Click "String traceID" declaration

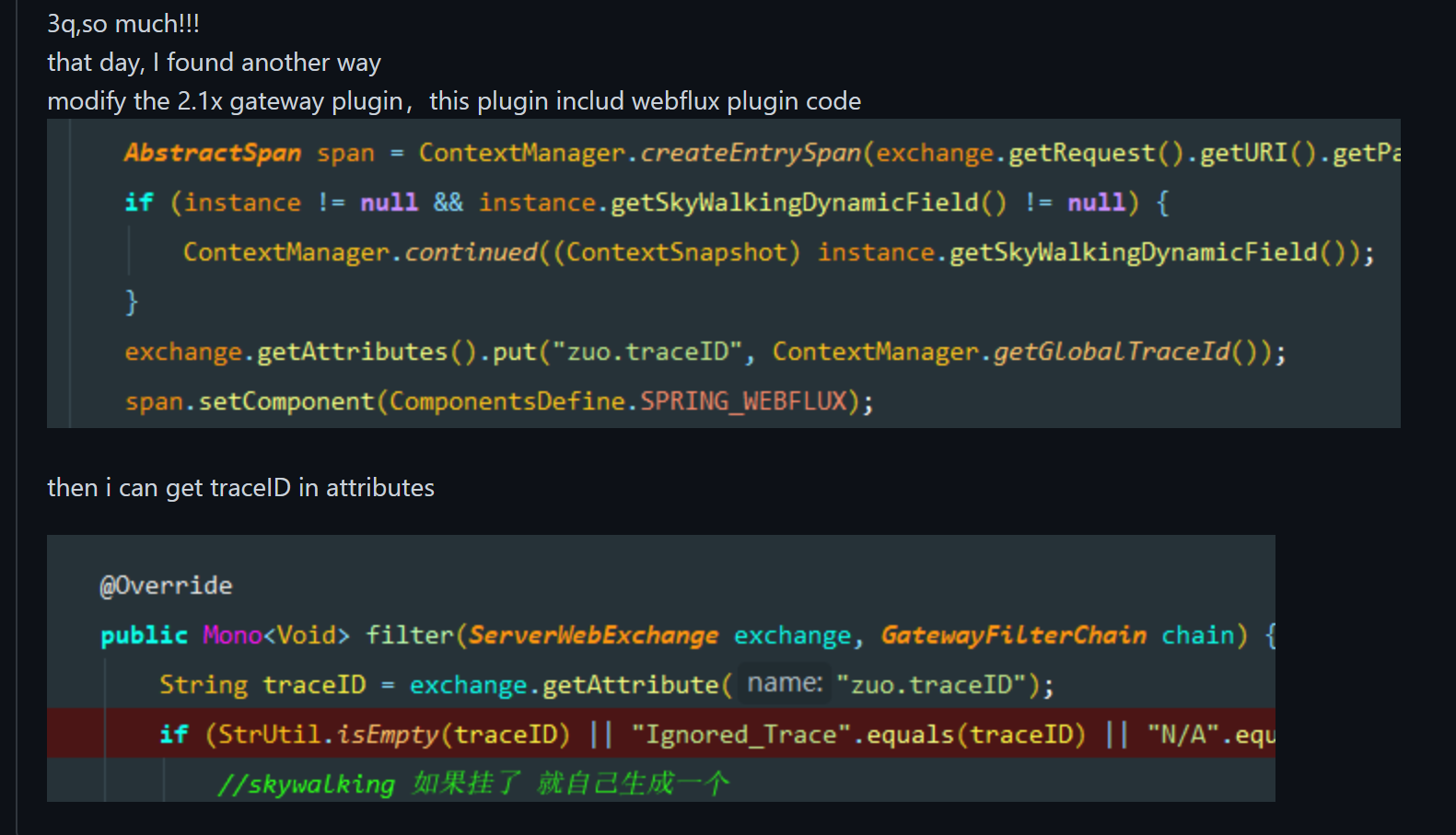tap(262, 685)
